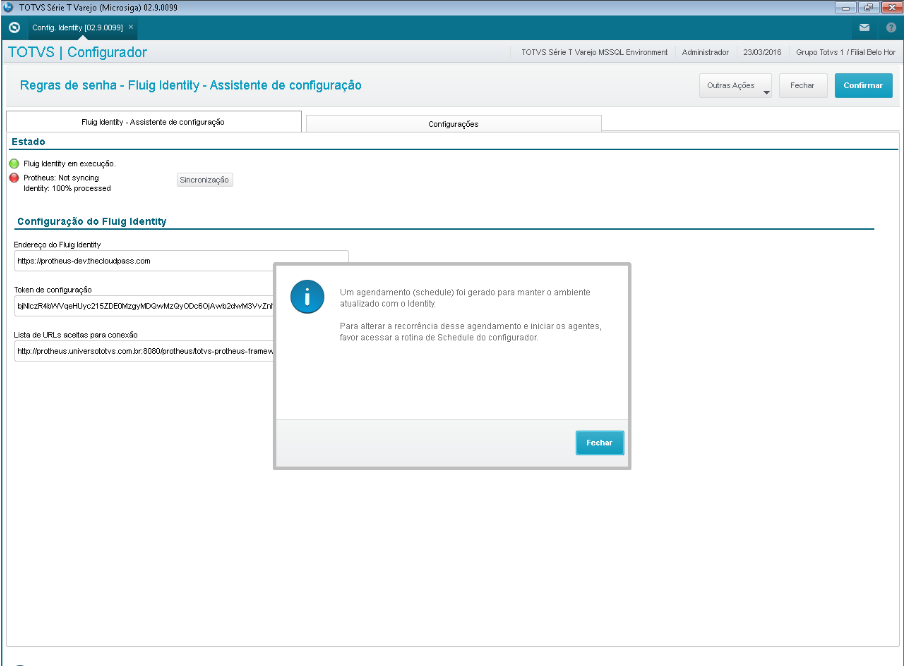911x670 pixels.
Task: Restore down the TOTVS window
Action: (x=869, y=8)
